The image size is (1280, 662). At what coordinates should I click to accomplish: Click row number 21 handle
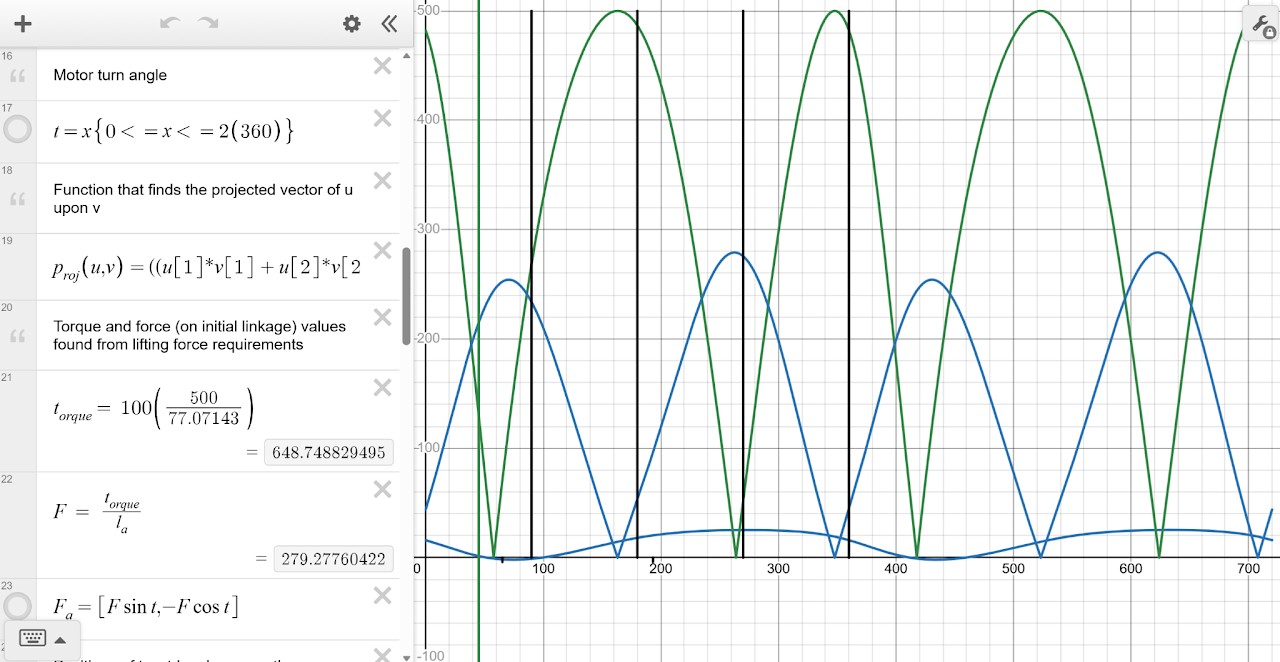(7, 377)
